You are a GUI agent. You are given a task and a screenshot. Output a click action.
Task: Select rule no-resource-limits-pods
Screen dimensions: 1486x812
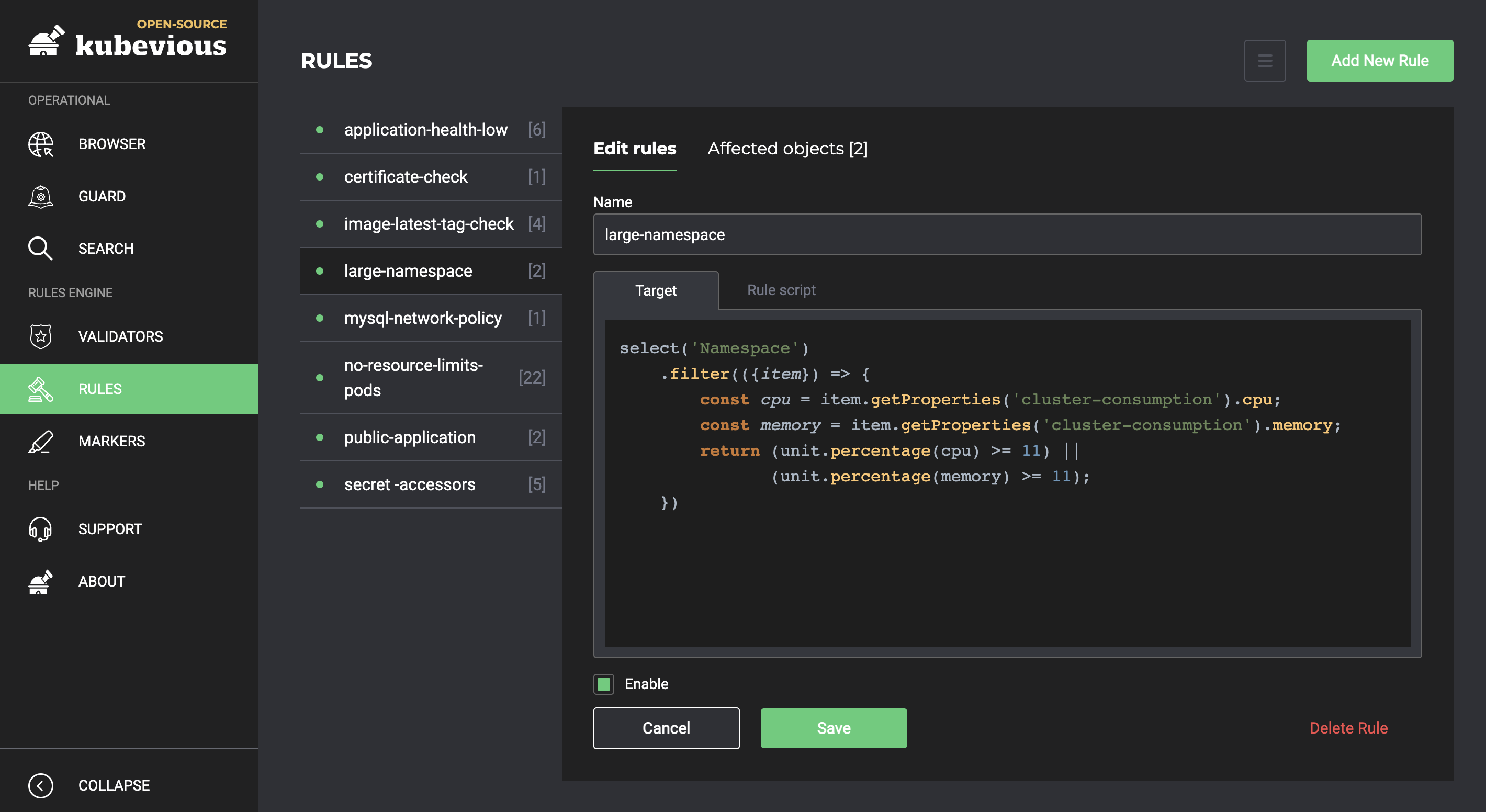pos(431,378)
